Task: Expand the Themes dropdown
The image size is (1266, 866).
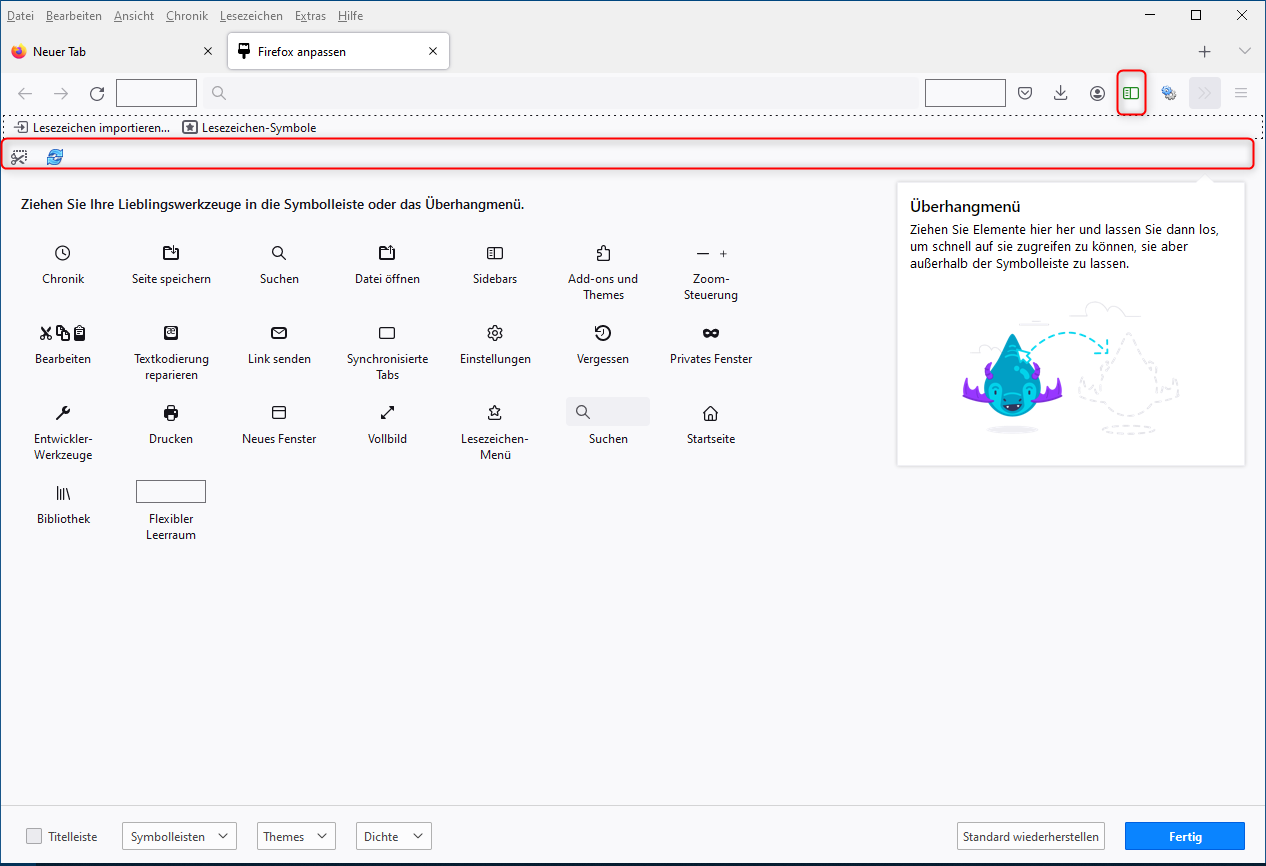Action: (x=295, y=836)
